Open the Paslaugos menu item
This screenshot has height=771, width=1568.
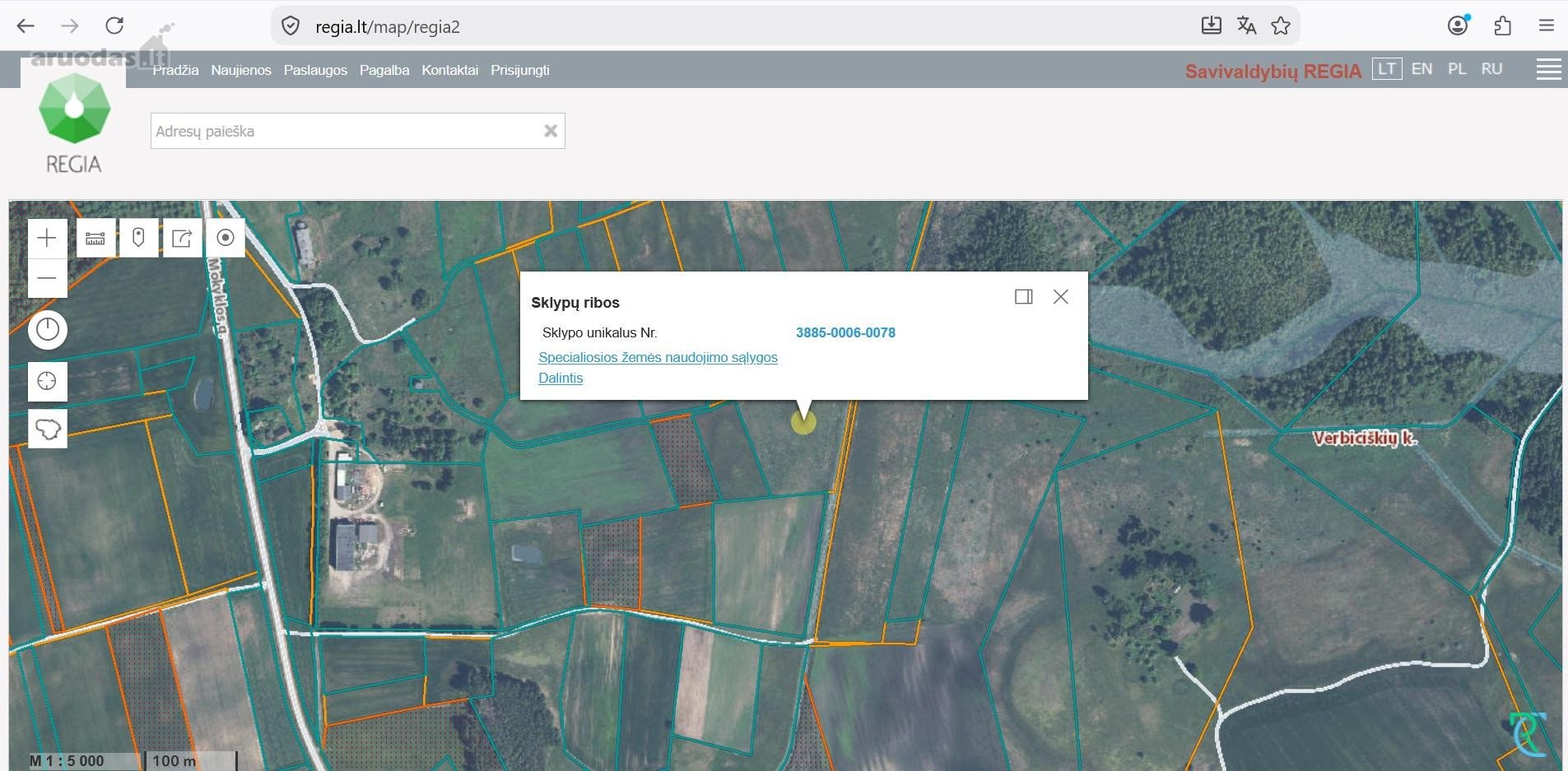(x=315, y=70)
